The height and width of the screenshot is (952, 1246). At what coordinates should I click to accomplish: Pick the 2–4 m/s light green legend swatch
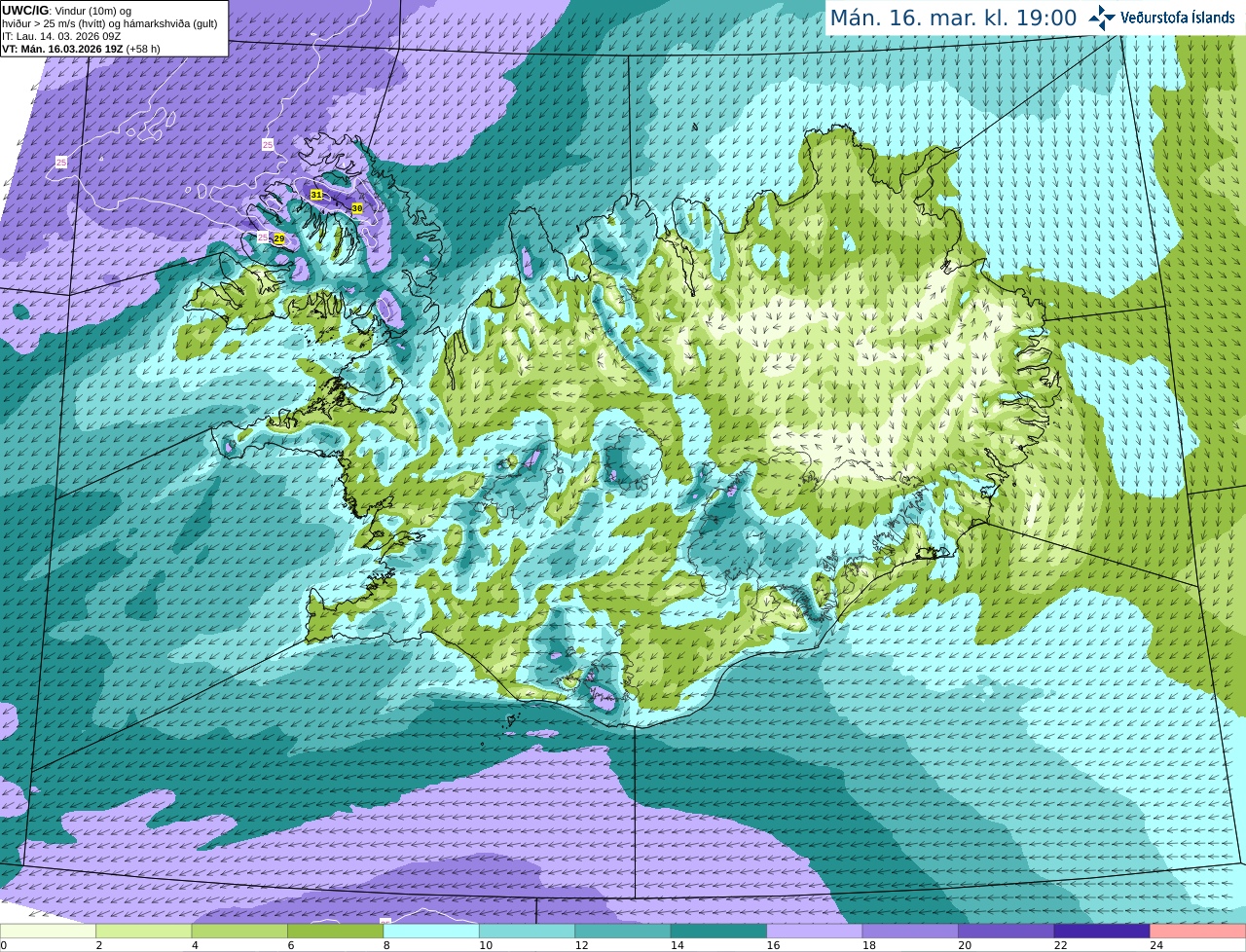click(144, 931)
